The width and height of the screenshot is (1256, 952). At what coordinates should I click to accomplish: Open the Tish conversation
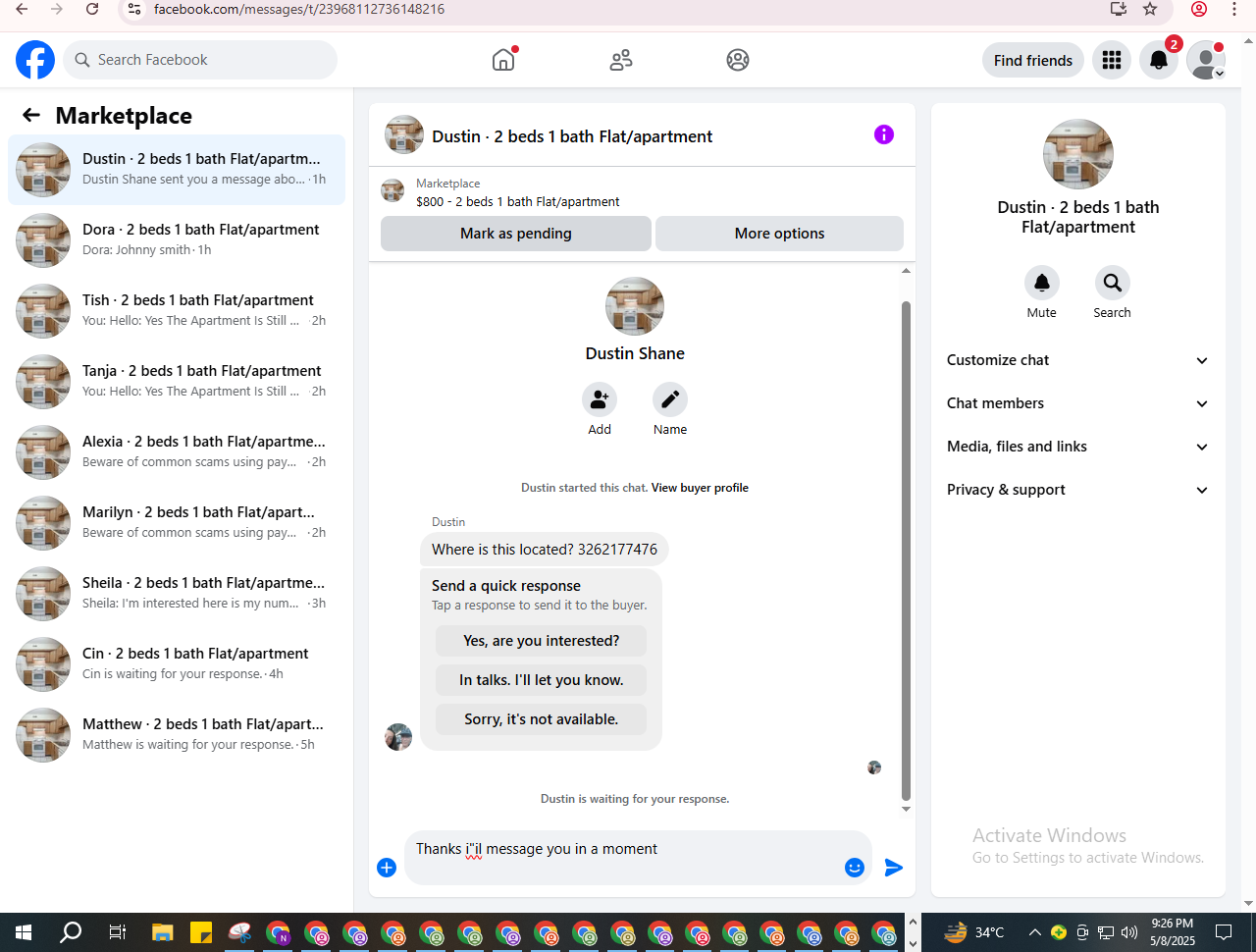point(177,311)
